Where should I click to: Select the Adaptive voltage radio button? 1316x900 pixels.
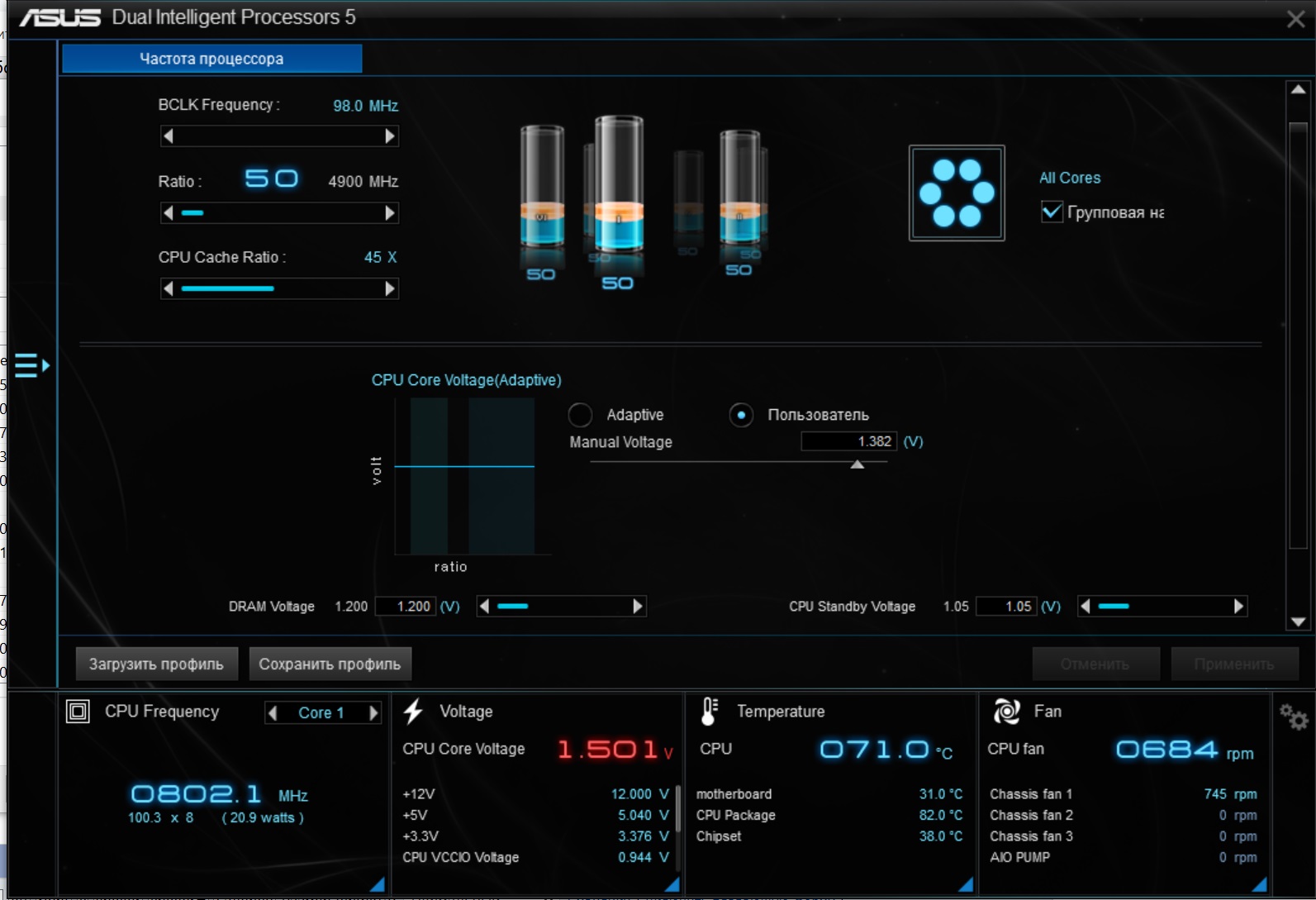pyautogui.click(x=580, y=415)
